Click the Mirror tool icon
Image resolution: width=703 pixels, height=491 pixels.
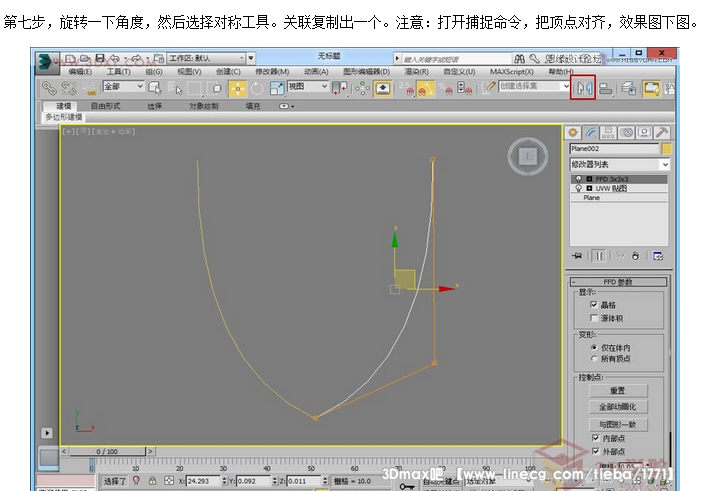tap(583, 87)
